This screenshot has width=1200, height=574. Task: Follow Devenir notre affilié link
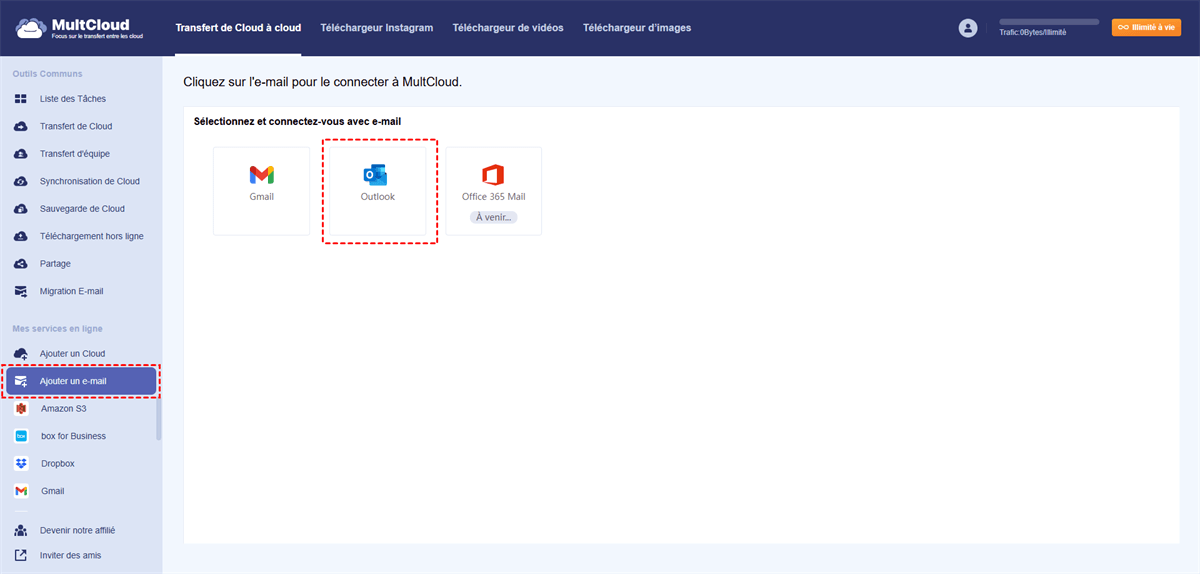pos(79,530)
